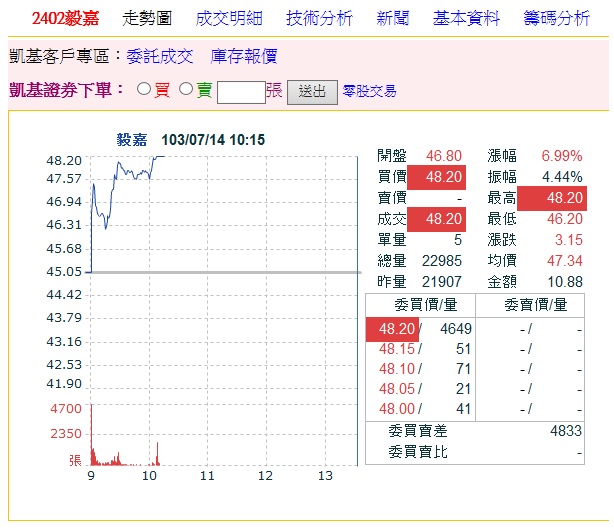Click the 均價 value 47.34
This screenshot has height=528, width=614.
point(565,261)
